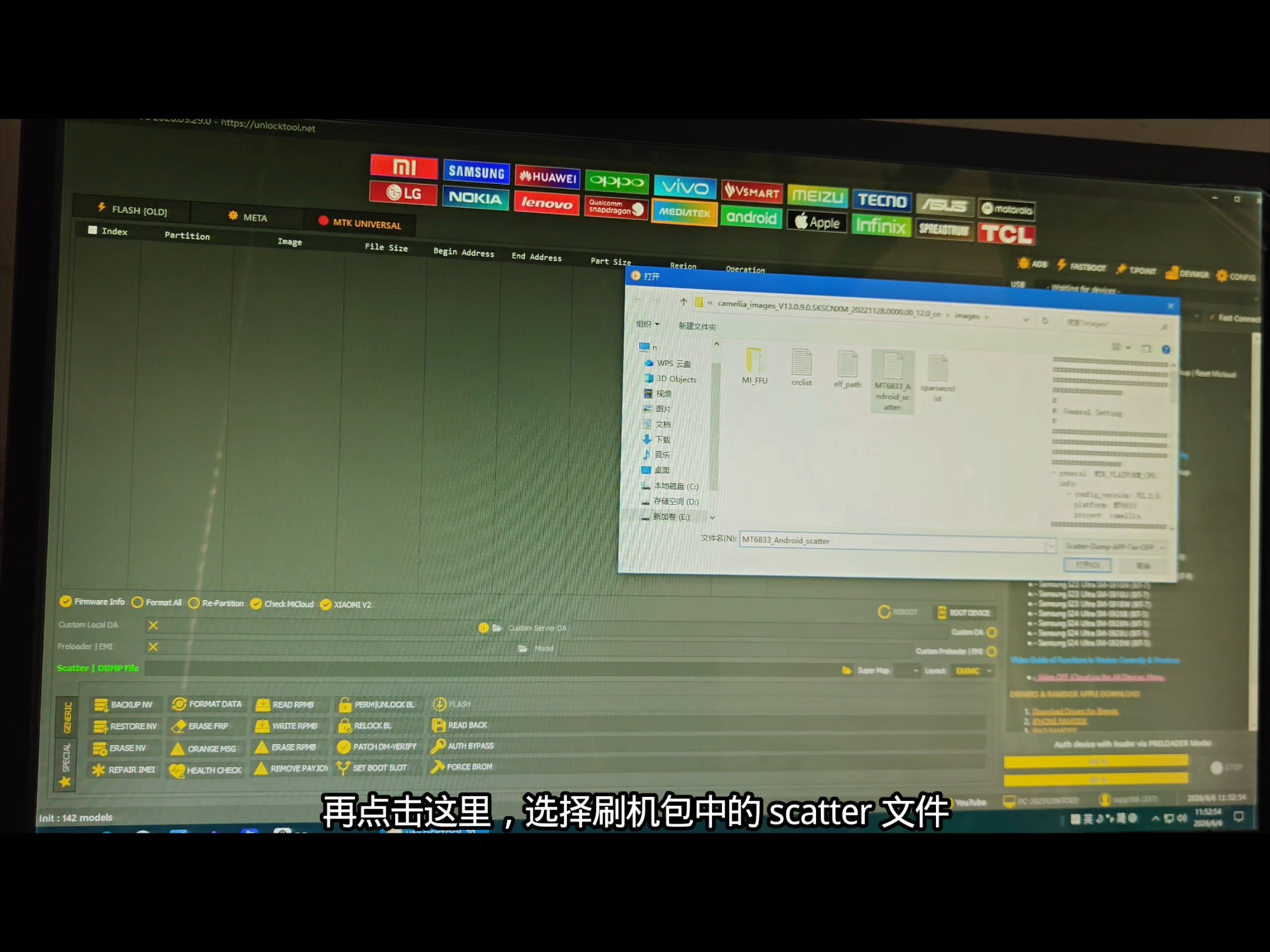Select the Lenovo brand logo
1270x952 pixels.
pos(547,203)
